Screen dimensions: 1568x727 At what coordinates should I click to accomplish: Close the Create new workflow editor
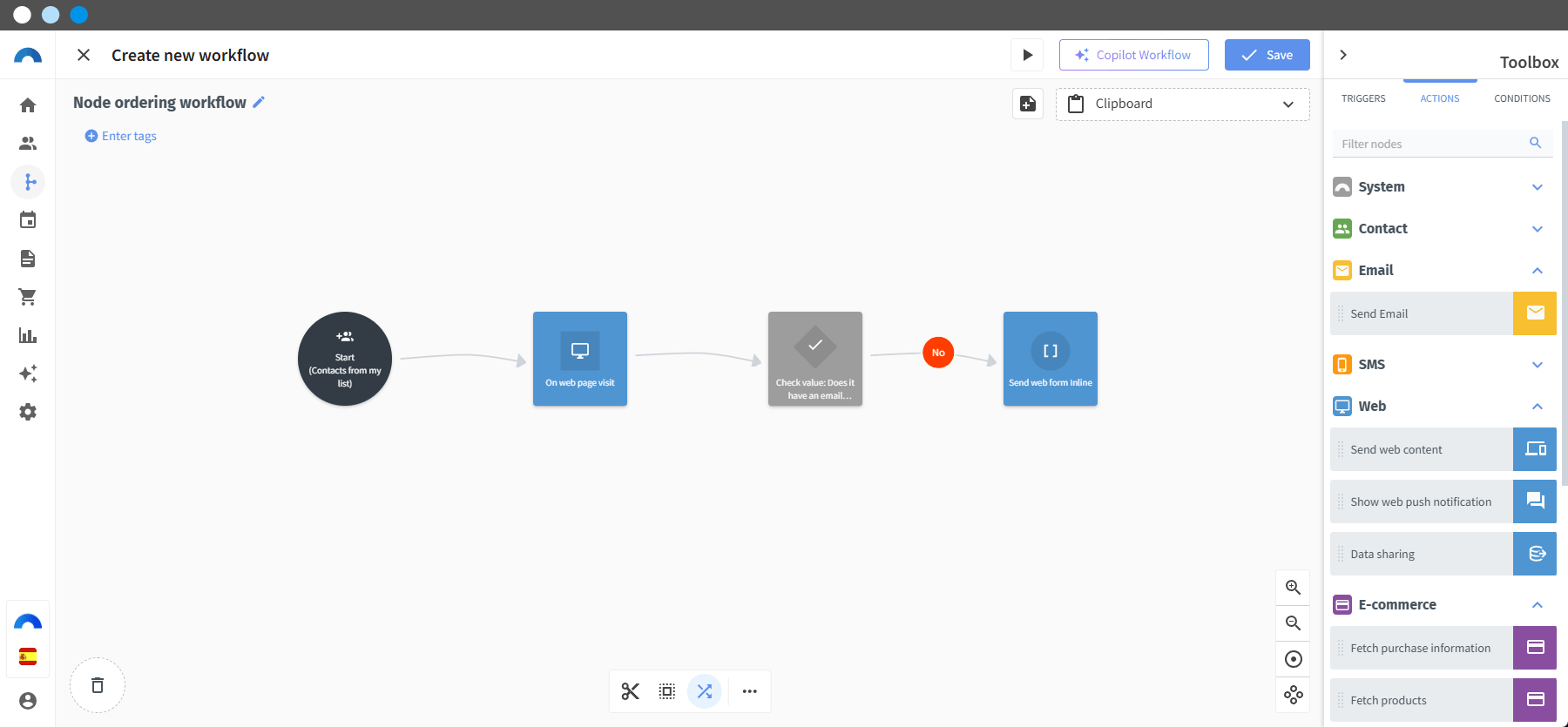[84, 55]
